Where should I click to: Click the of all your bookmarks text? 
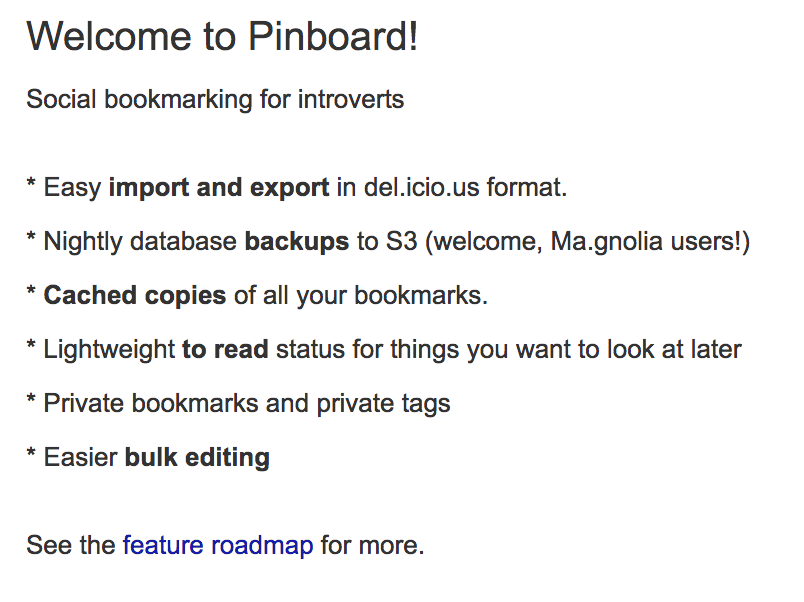coord(361,296)
